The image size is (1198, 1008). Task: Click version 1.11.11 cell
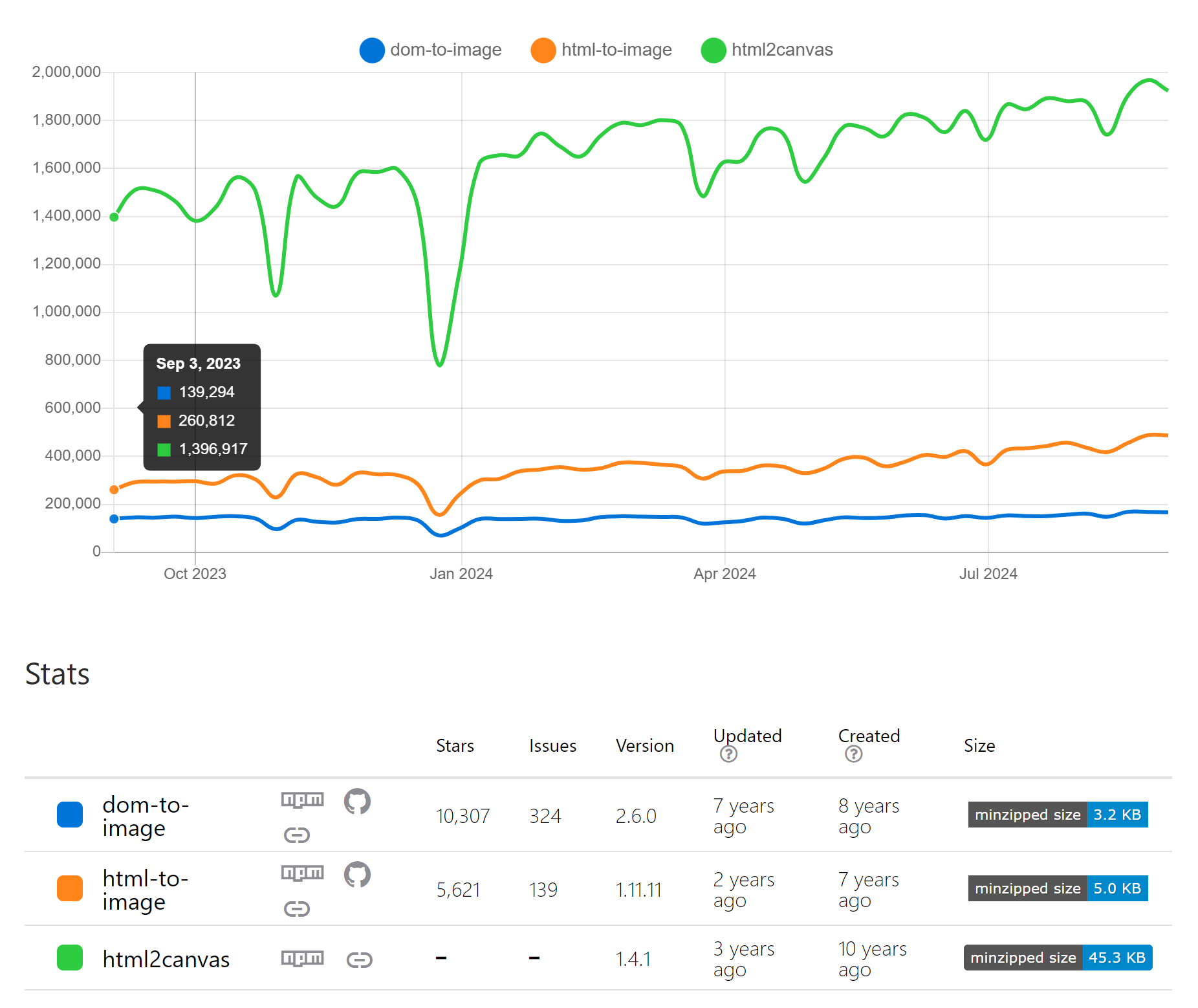638,890
